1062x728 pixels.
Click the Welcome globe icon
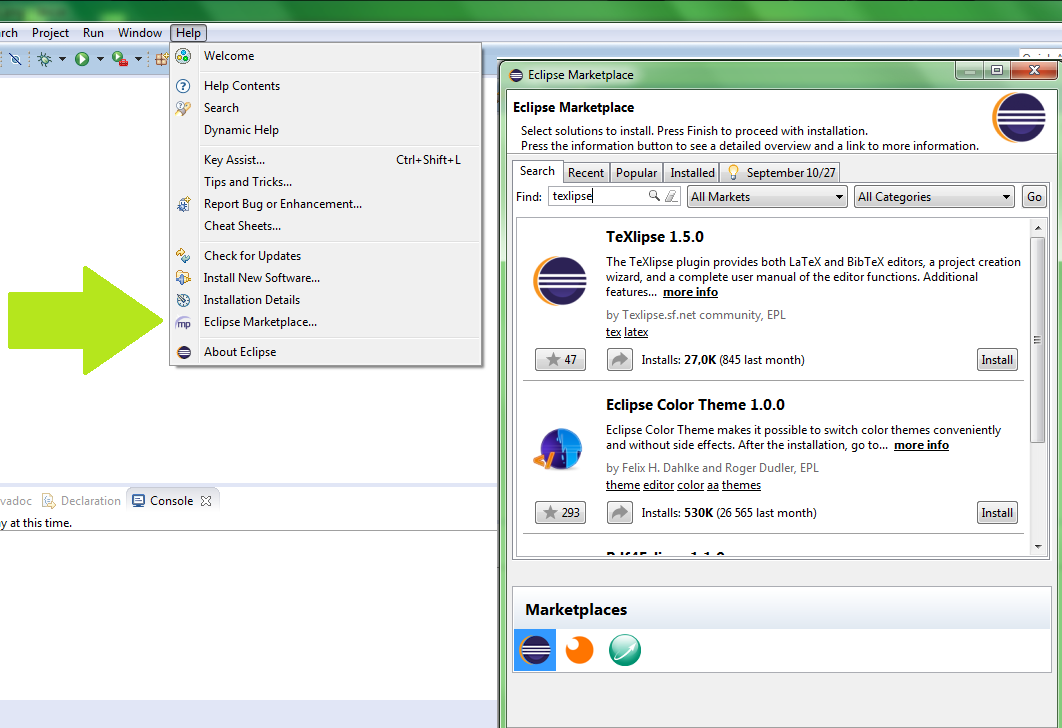(183, 56)
